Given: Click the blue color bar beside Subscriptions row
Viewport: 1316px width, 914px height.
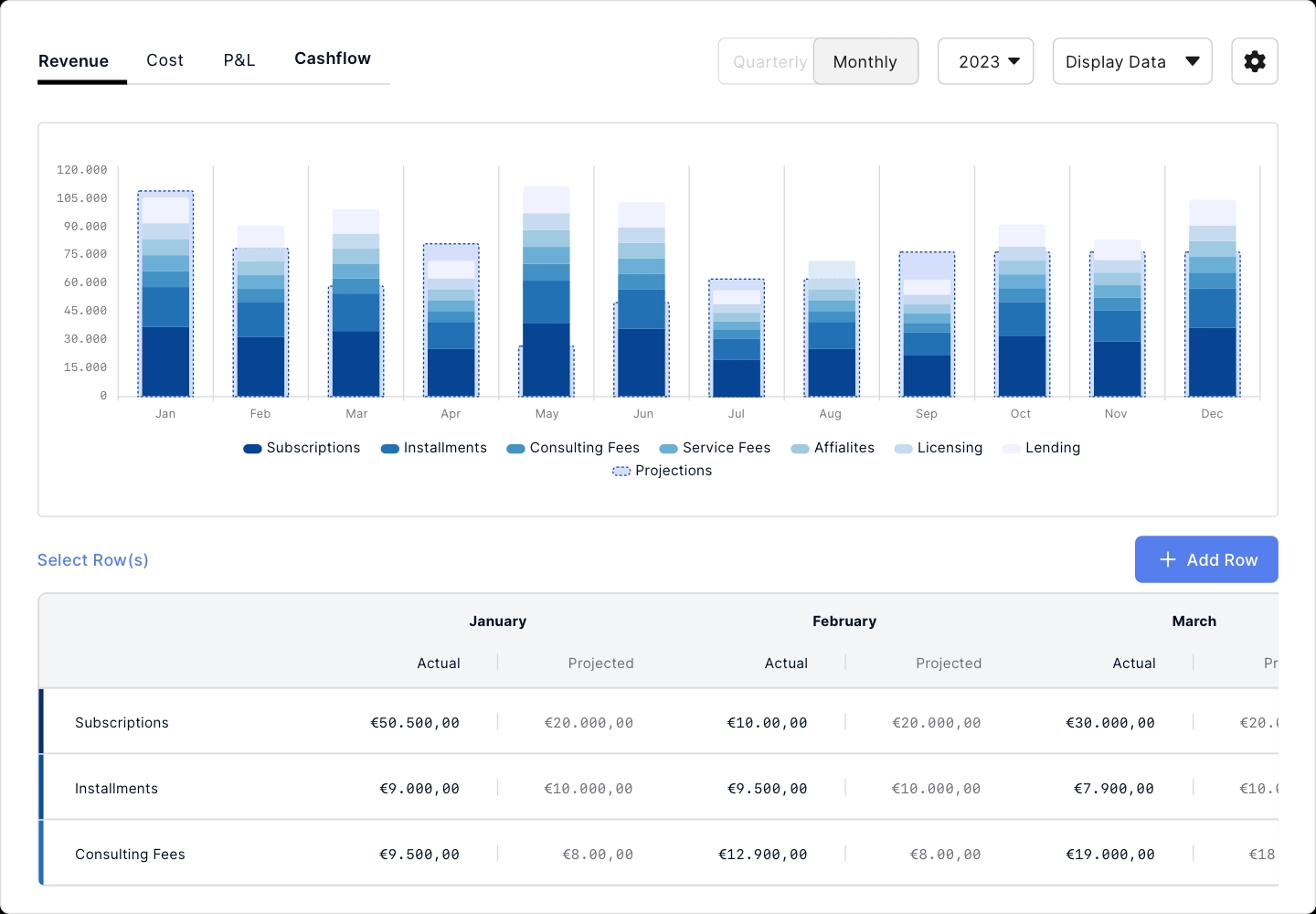Looking at the screenshot, I should [x=40, y=721].
